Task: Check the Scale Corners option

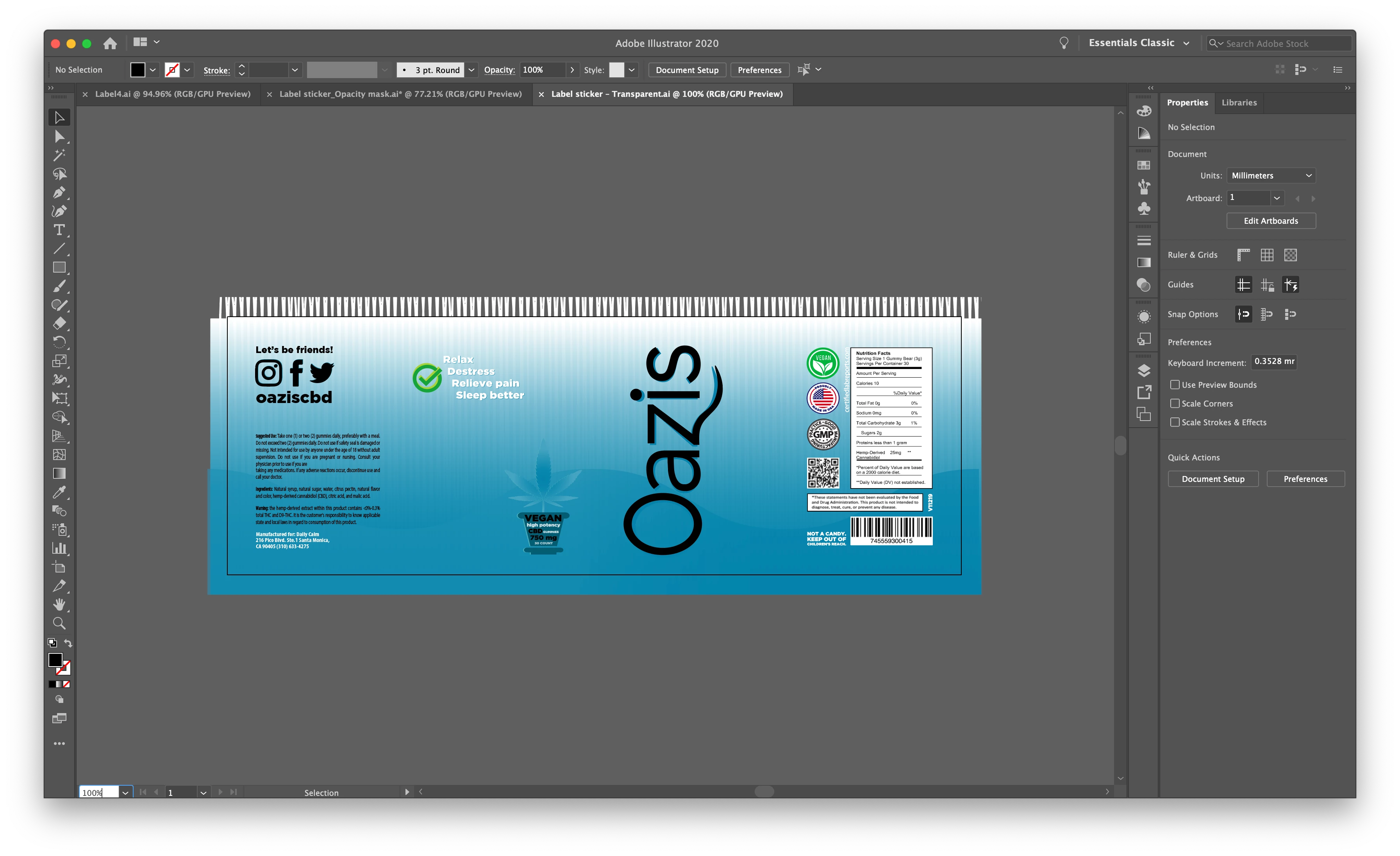Action: pyautogui.click(x=1175, y=403)
